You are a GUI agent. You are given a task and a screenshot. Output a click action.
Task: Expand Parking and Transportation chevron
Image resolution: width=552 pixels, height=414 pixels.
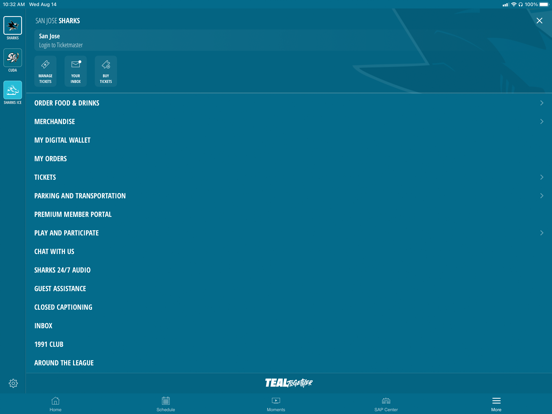541,196
